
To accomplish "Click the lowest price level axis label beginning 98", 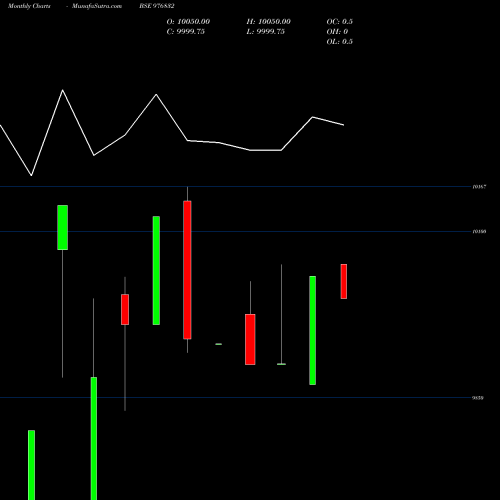I will coord(478,398).
